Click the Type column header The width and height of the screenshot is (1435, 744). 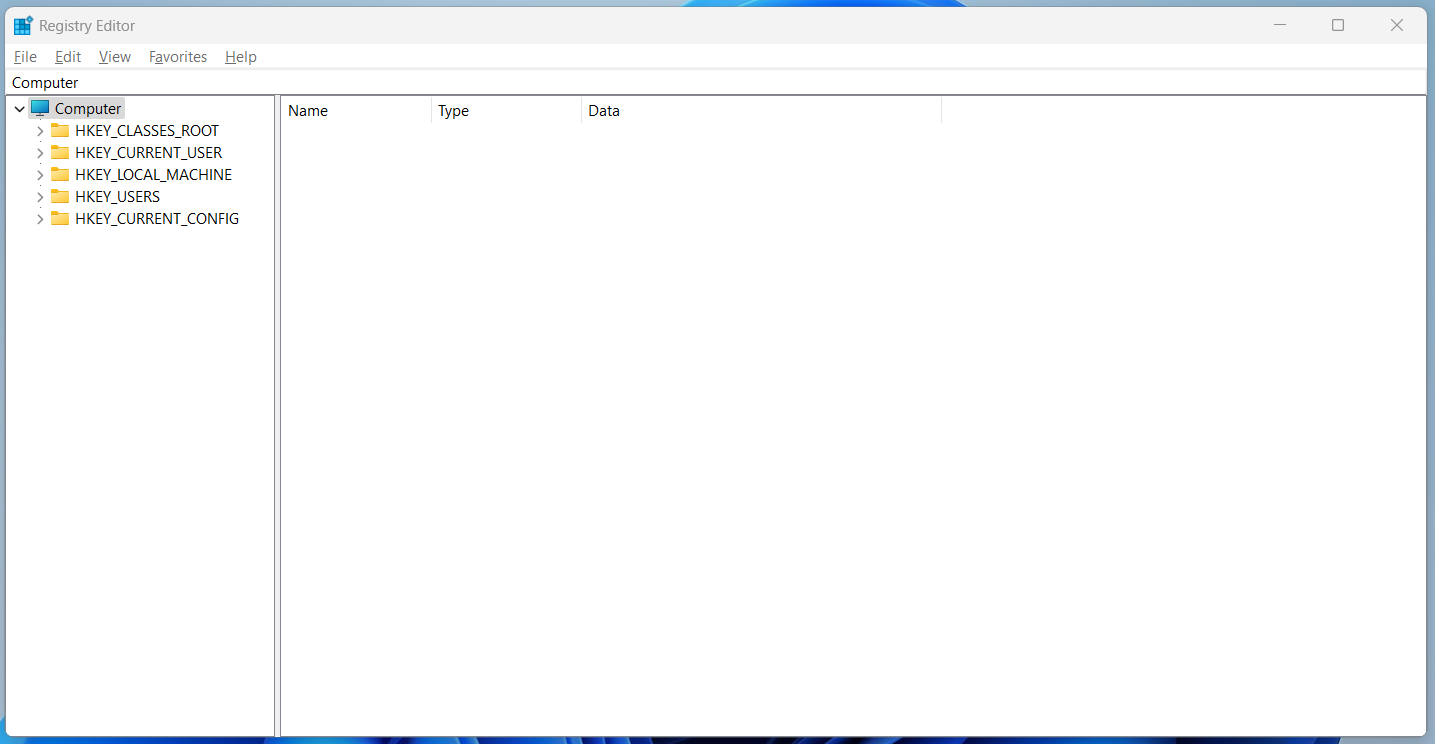click(x=506, y=111)
